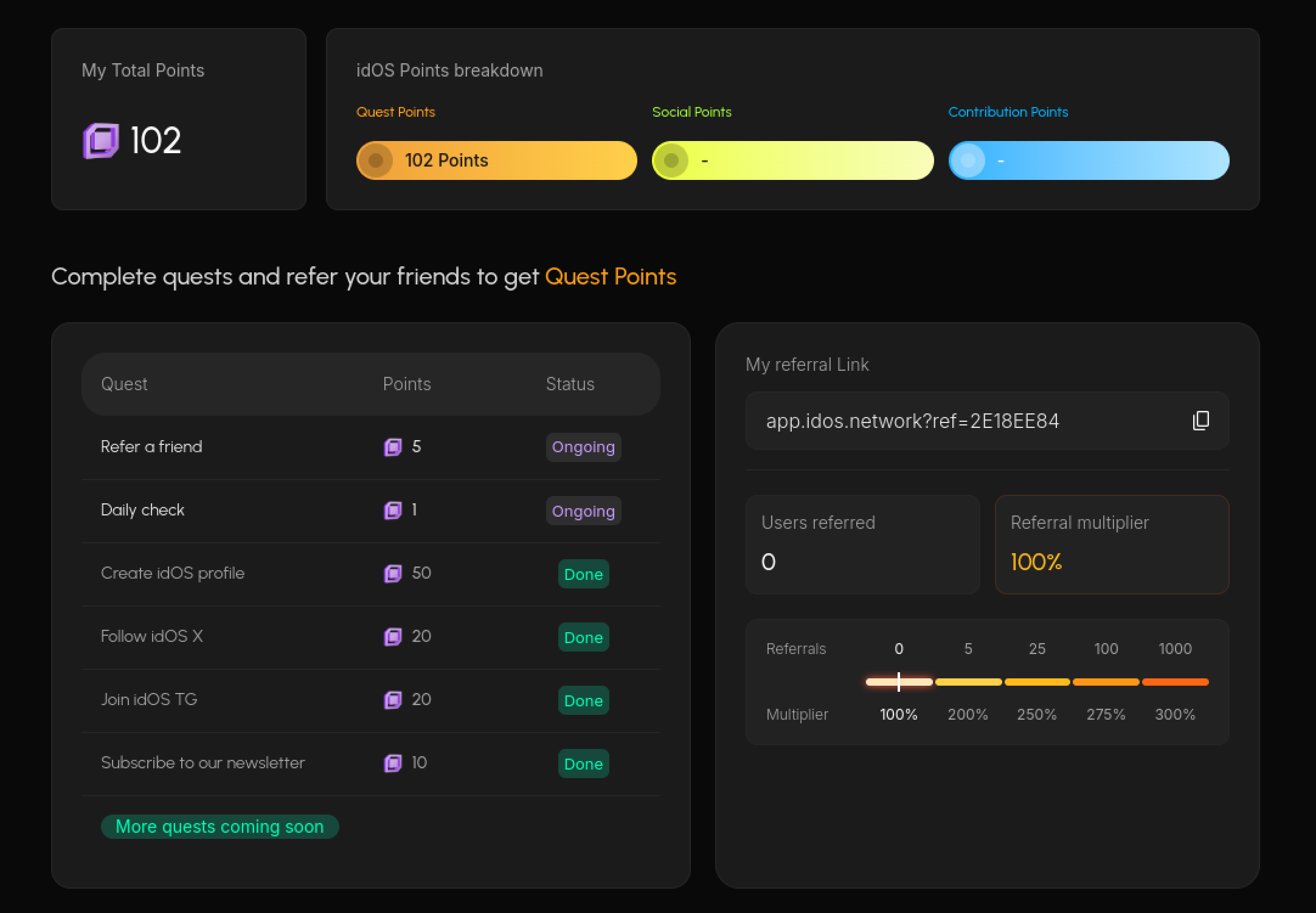This screenshot has width=1316, height=913.
Task: Toggle the Done badge on Create idOS profile
Action: click(583, 574)
